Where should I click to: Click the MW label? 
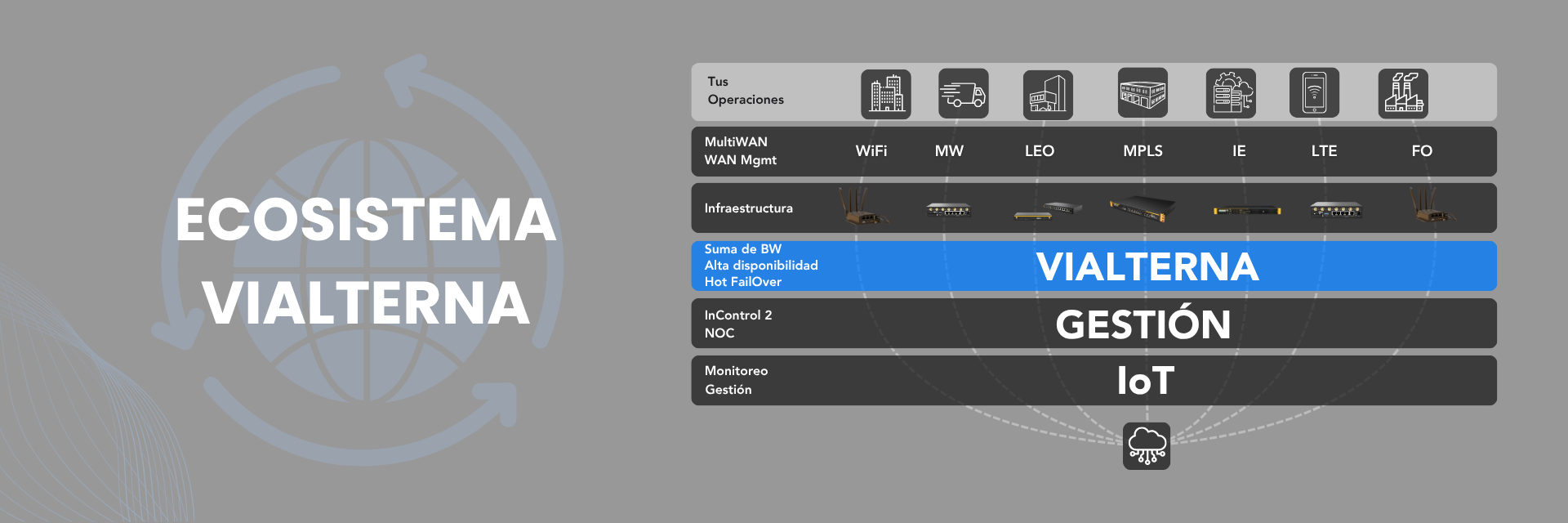[x=949, y=151]
